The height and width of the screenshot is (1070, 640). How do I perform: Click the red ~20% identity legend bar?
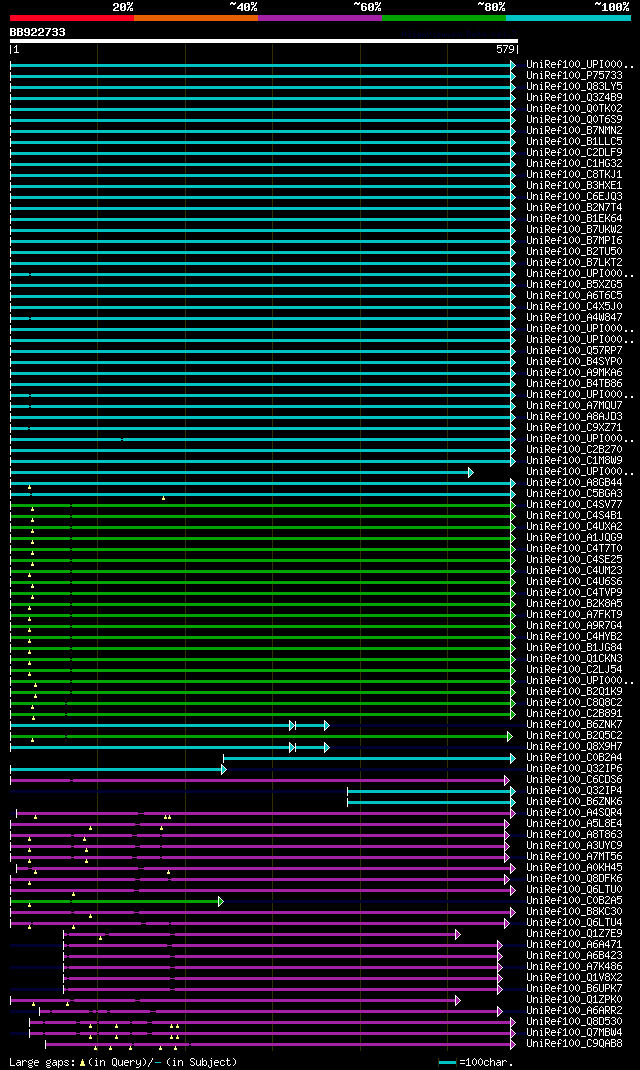point(72,17)
